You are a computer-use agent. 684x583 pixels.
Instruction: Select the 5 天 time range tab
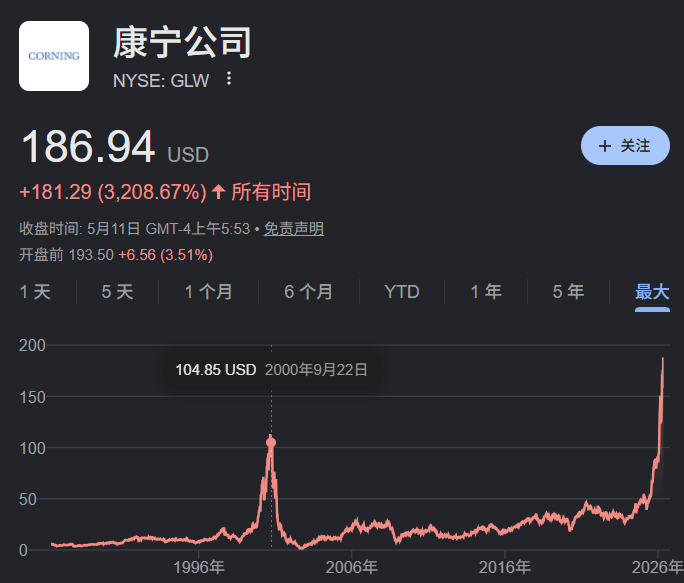click(117, 292)
